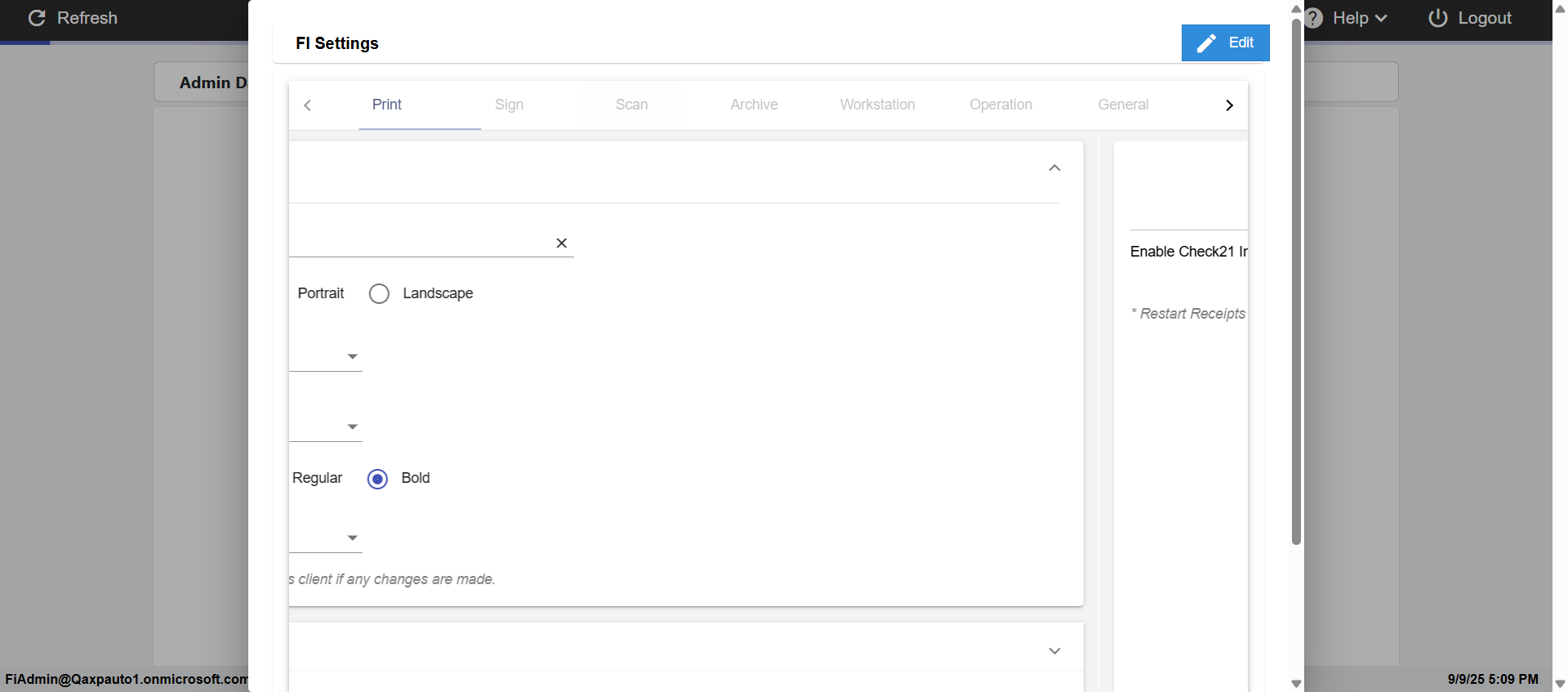Open the Workstation tab
This screenshot has width=1568, height=692.
point(877,105)
